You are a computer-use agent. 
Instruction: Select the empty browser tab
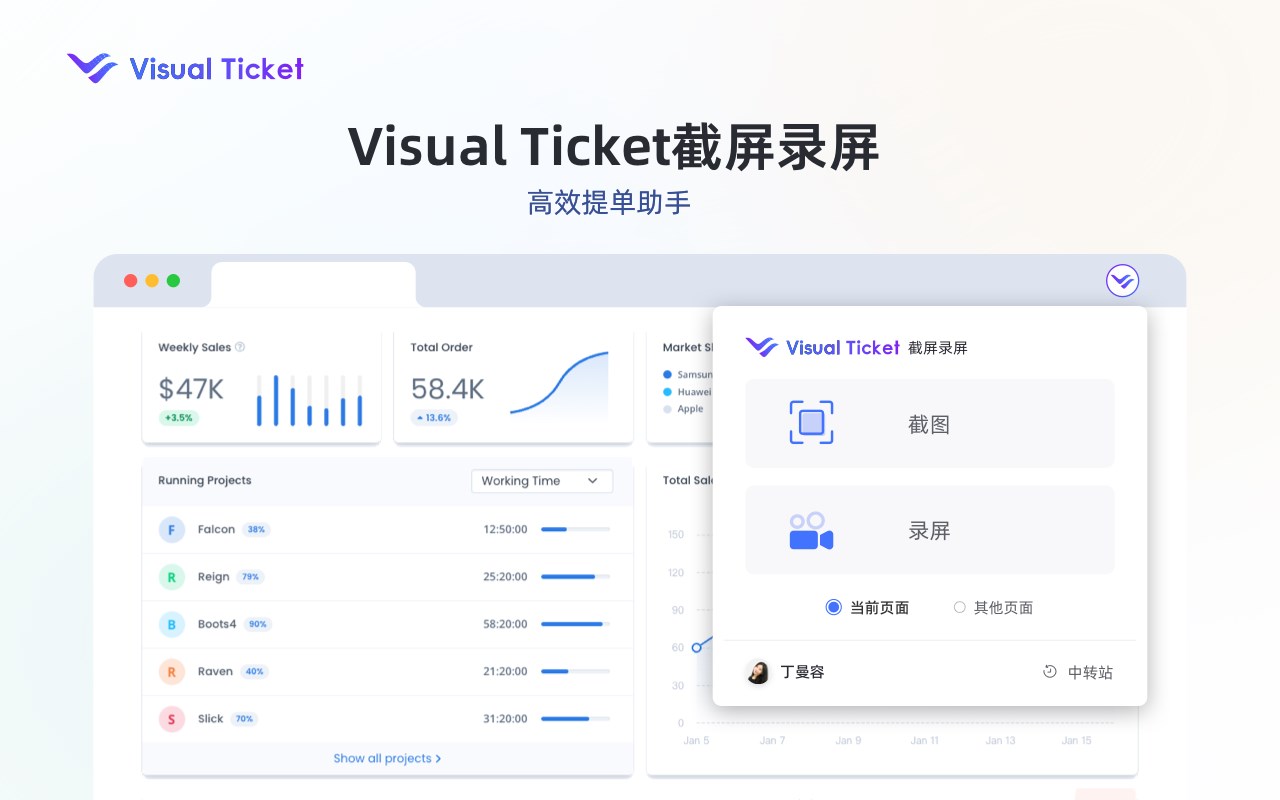pos(313,284)
